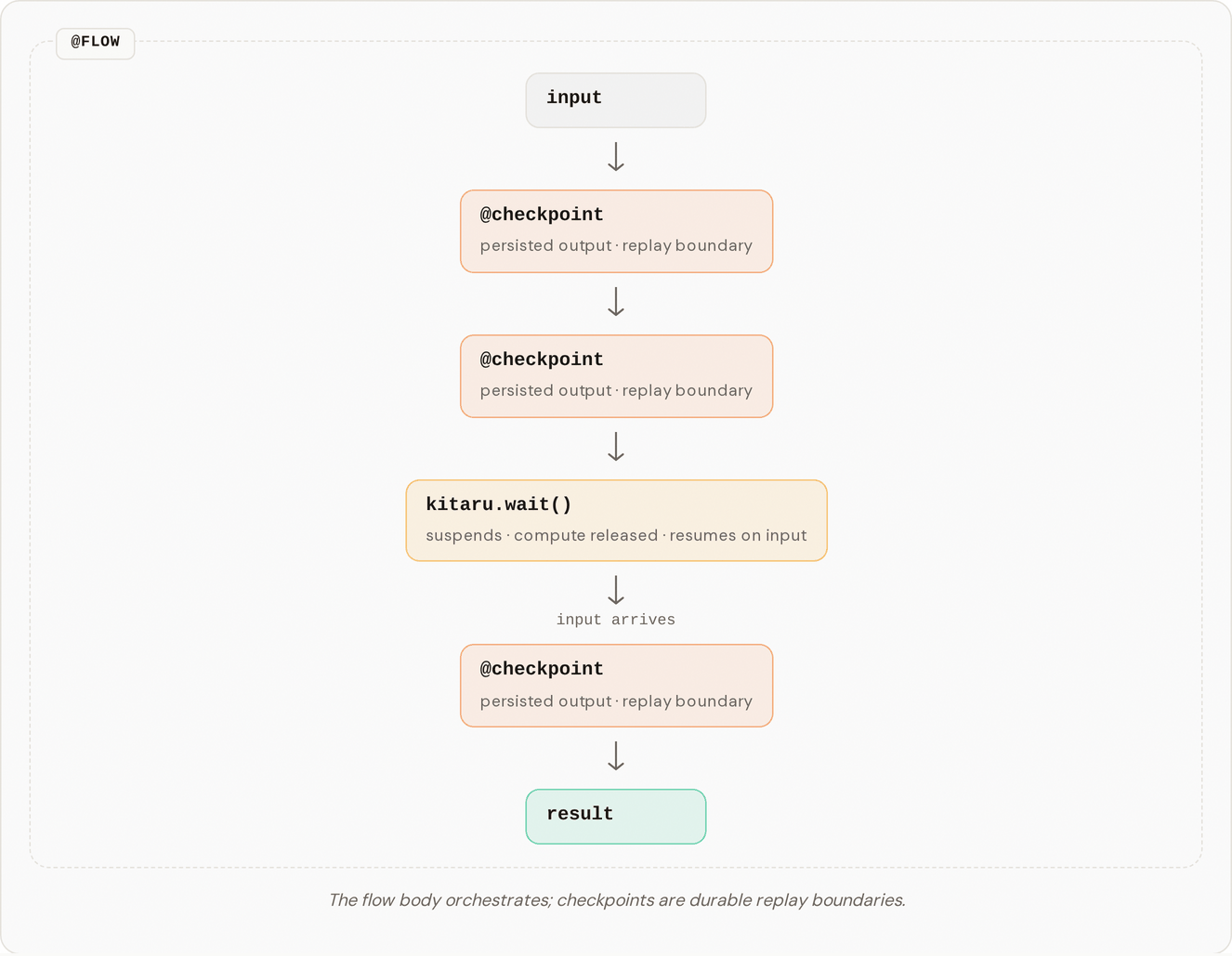1232x956 pixels.
Task: Click the flow diagram caption text
Action: 617,900
